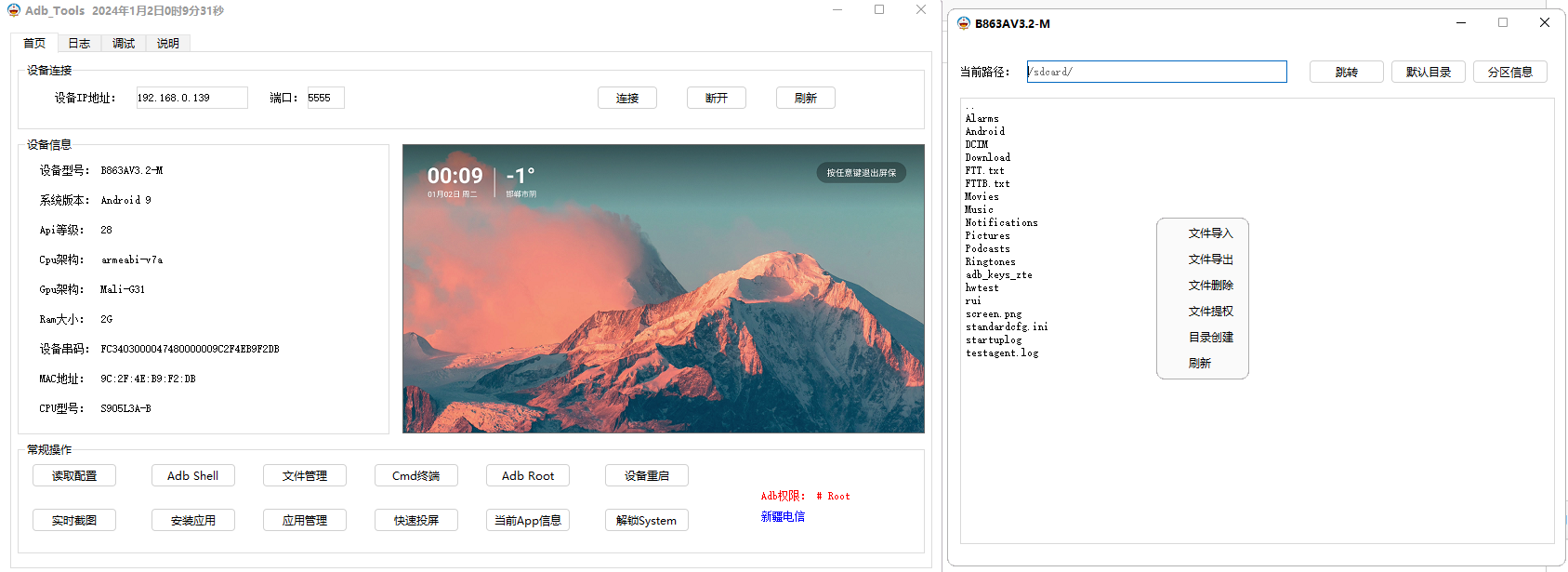Open Adb Shell
The width and height of the screenshot is (1568, 572).
[193, 475]
